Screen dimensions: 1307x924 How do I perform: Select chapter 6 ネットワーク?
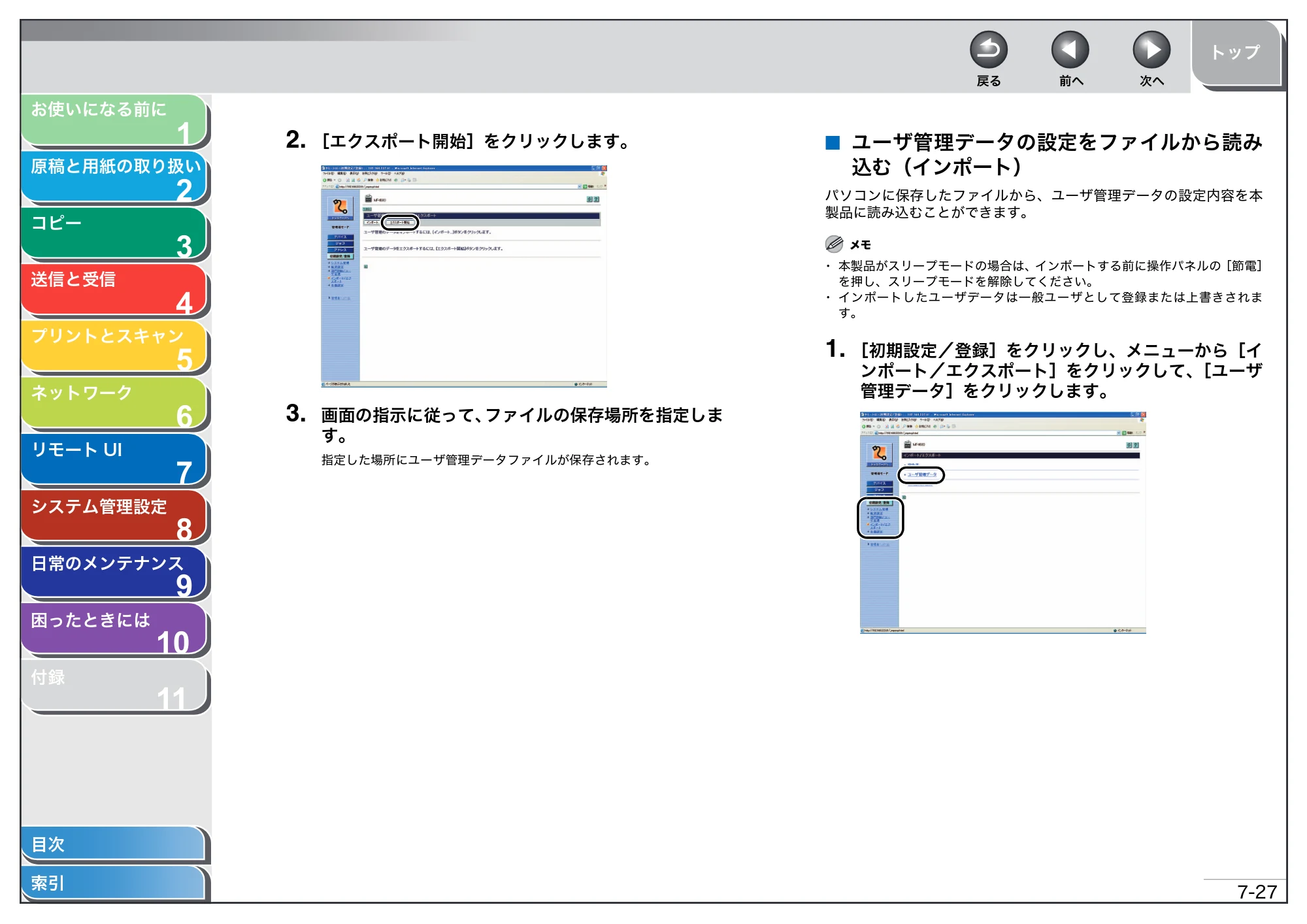pyautogui.click(x=115, y=404)
